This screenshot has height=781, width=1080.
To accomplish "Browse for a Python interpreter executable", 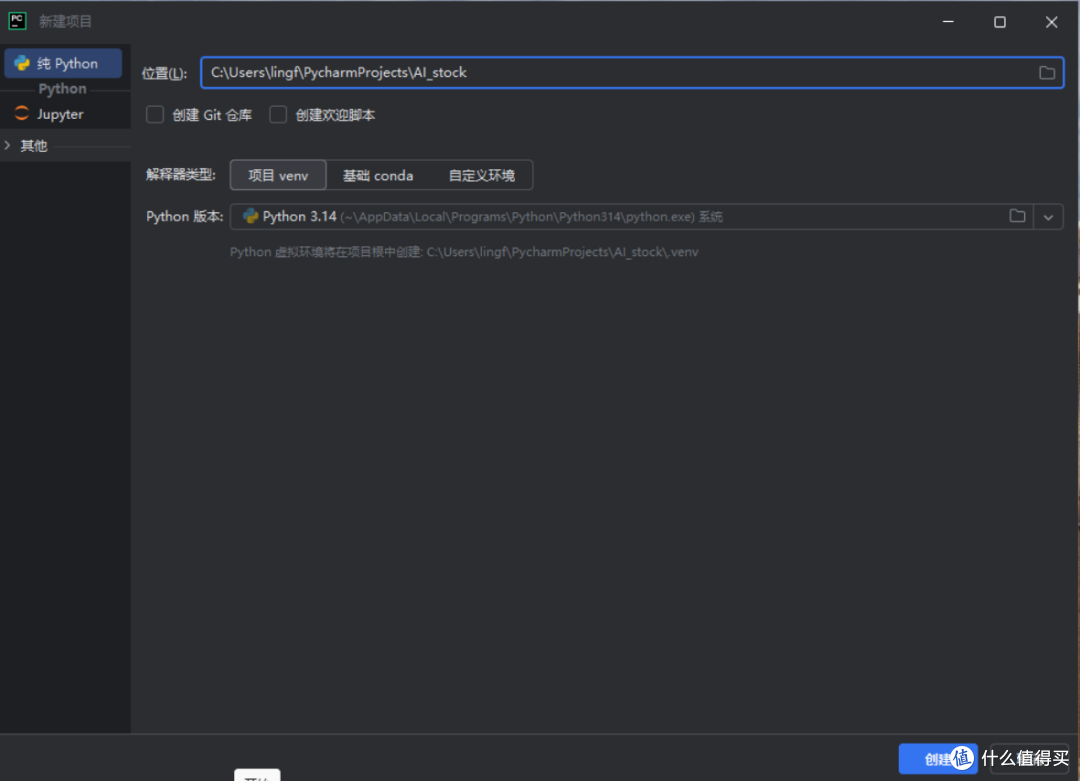I will 1017,216.
